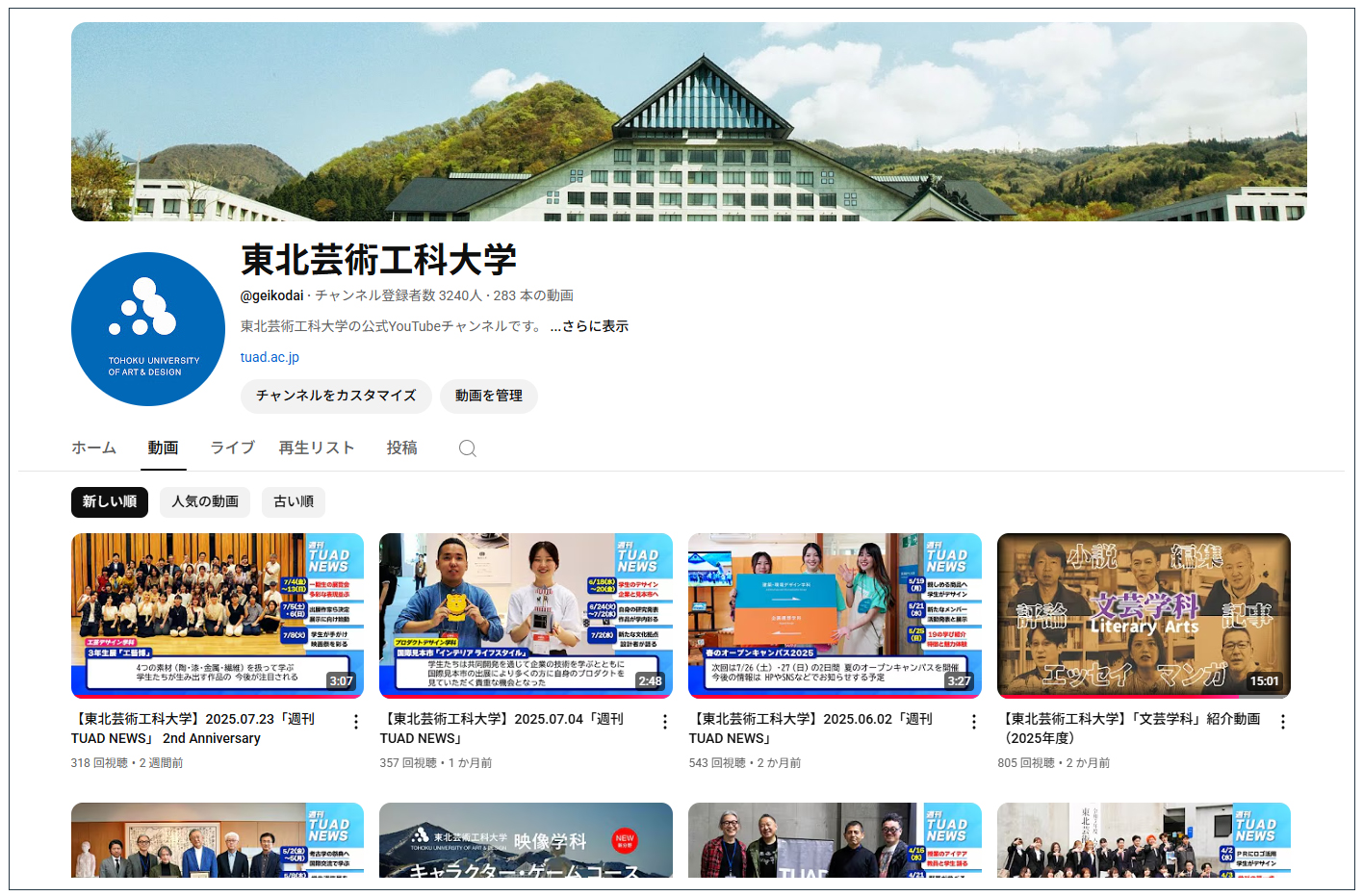Play the 15:01 Literary Arts thumbnail
This screenshot has width=1363, height=896.
point(1144,616)
